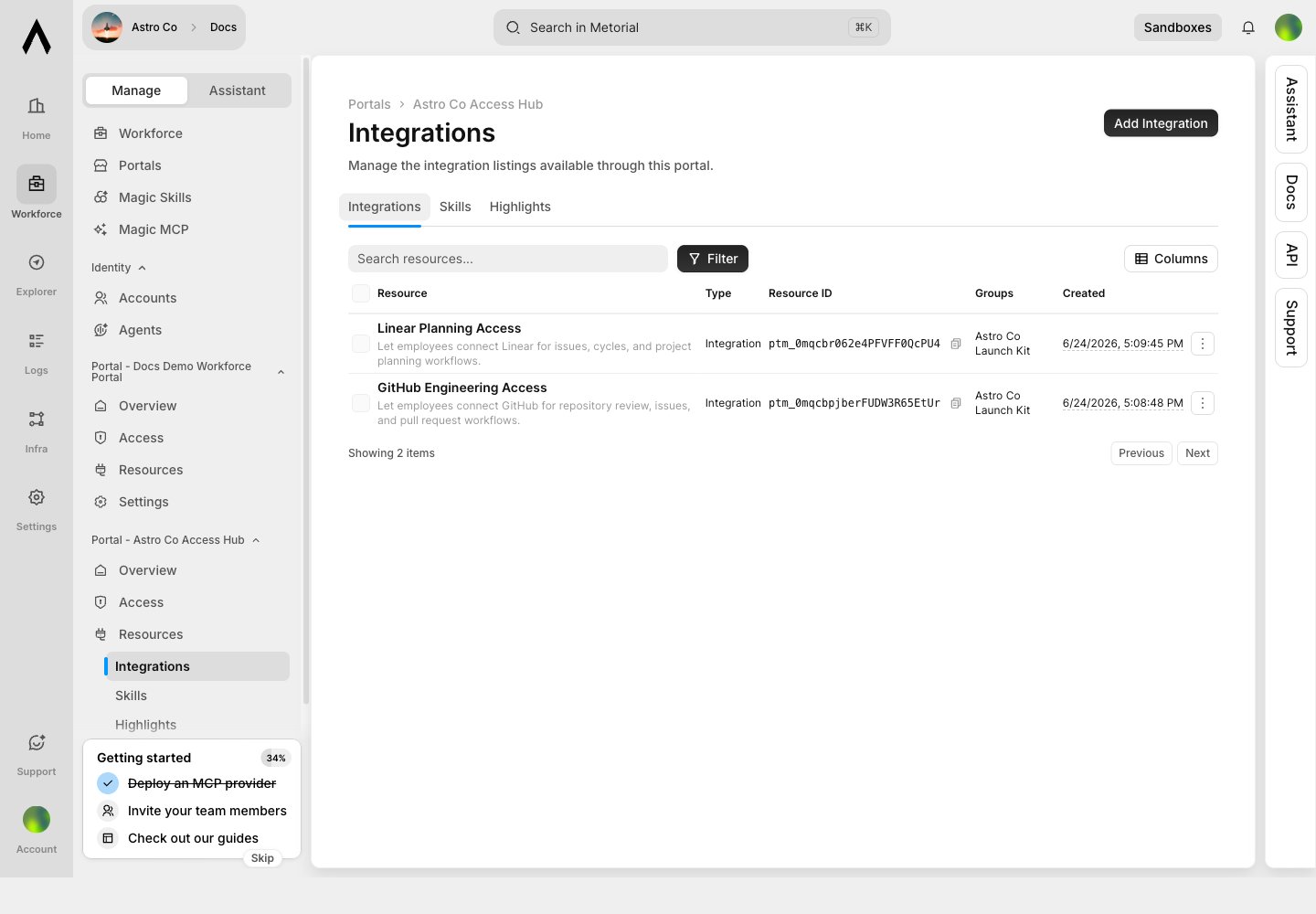Open Workforce in the left rail

(37, 193)
